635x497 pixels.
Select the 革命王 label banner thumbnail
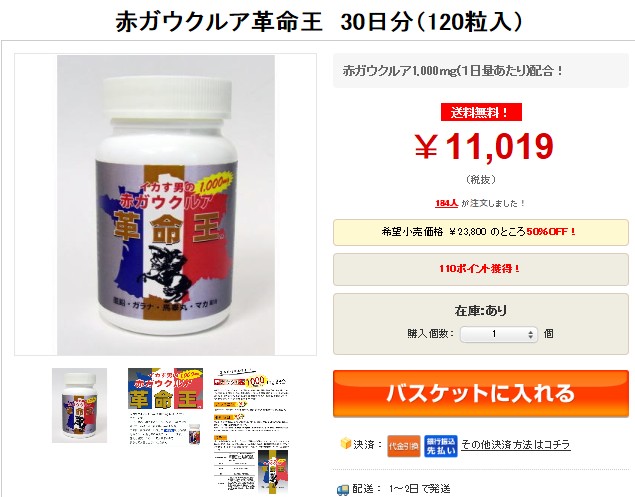tap(165, 406)
